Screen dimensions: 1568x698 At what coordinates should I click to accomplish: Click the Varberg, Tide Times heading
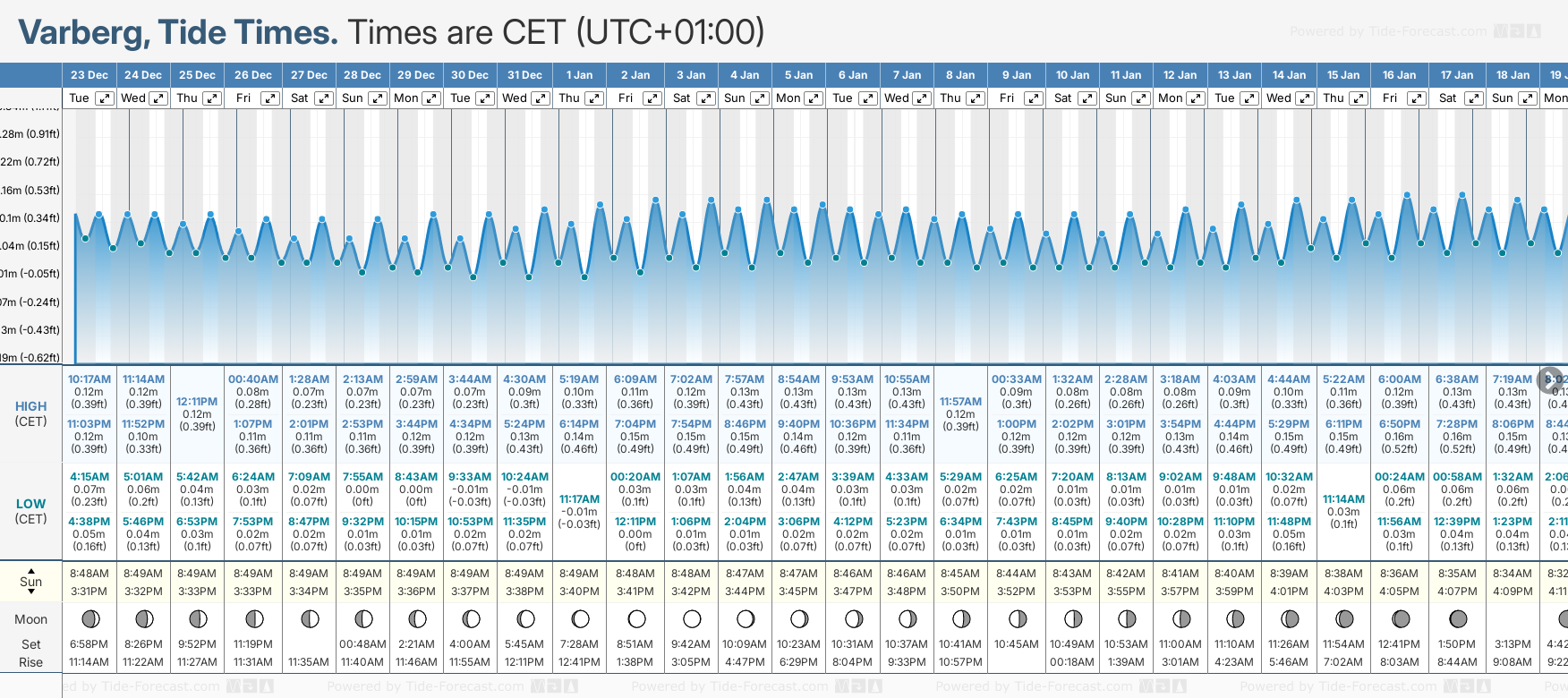(178, 32)
